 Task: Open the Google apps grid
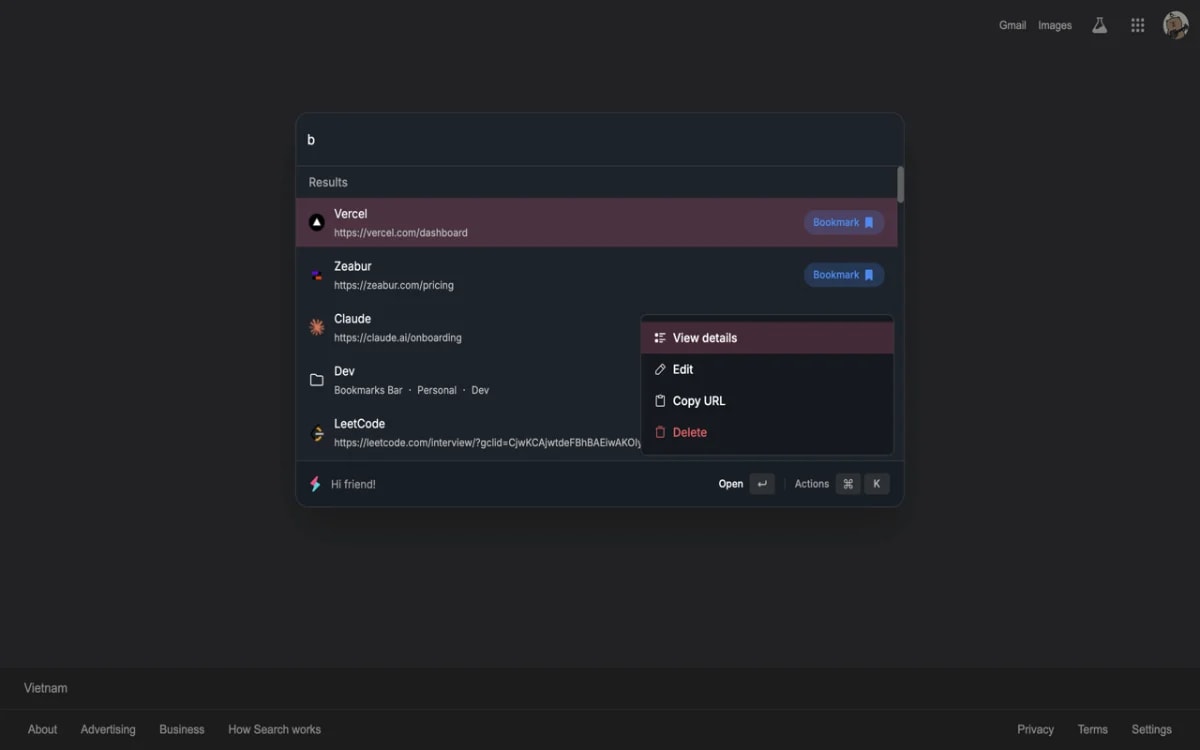(x=1137, y=25)
